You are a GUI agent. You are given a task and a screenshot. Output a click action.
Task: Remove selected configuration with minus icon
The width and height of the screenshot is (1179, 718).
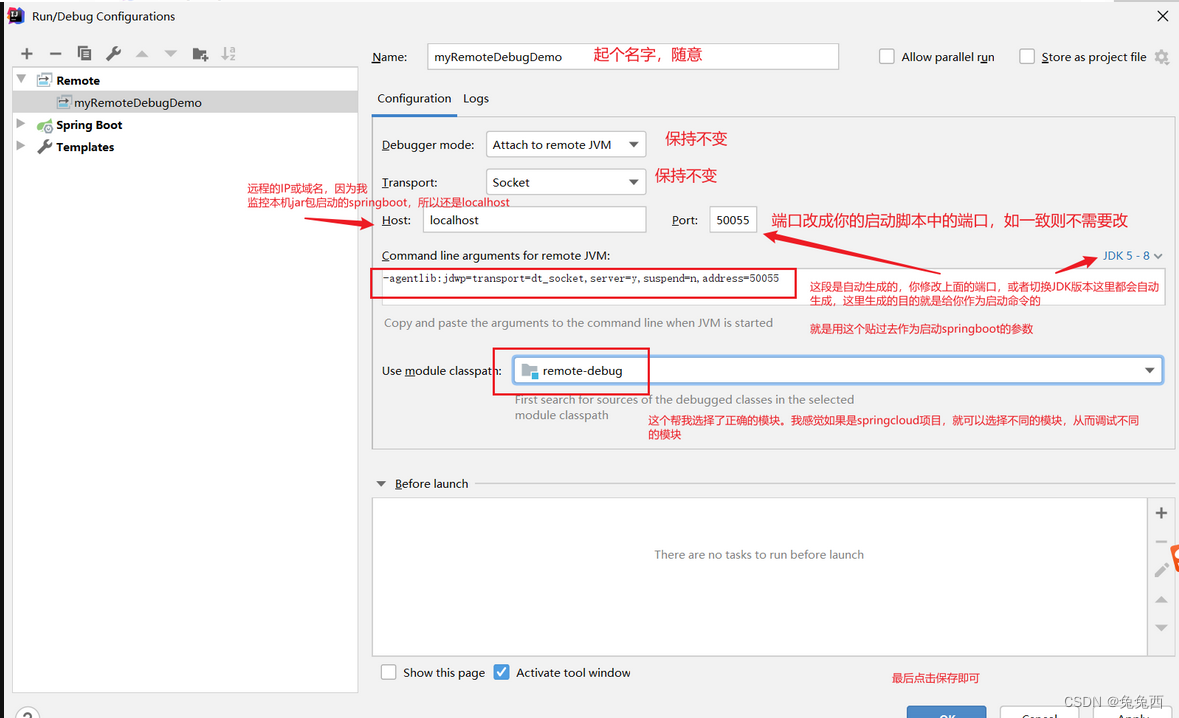56,53
